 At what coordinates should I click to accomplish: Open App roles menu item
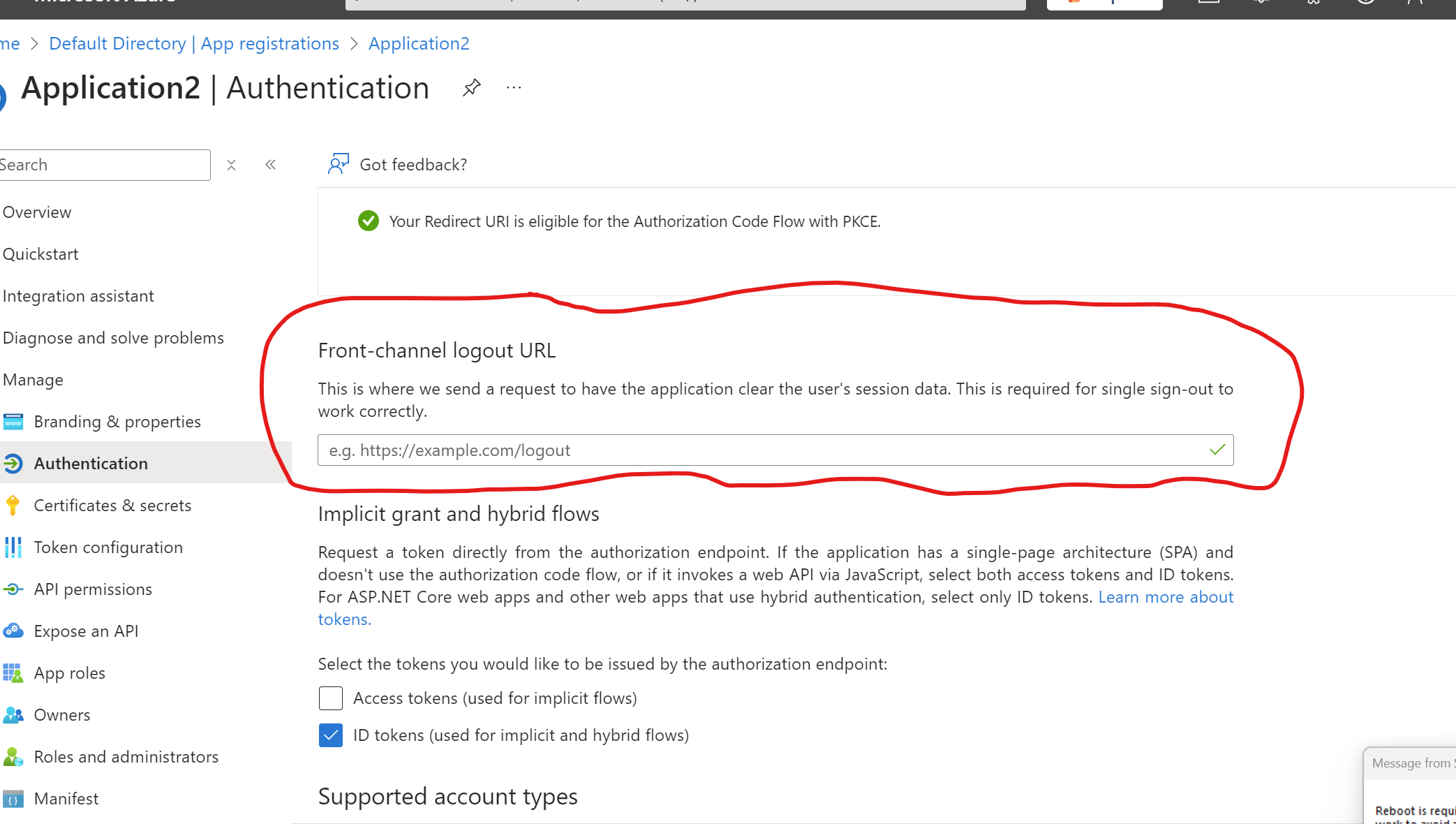tap(70, 673)
